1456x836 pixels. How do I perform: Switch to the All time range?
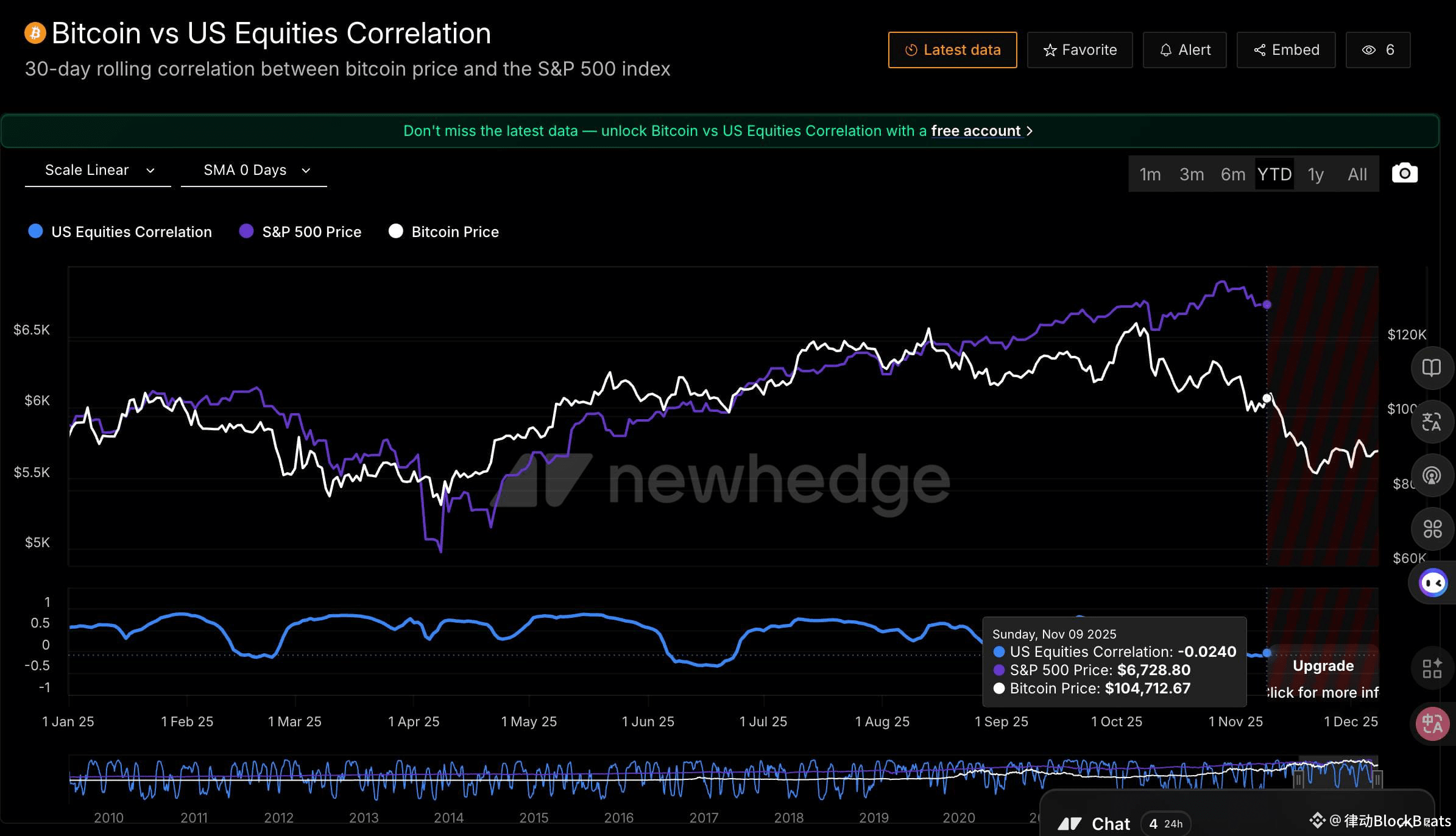(1357, 174)
